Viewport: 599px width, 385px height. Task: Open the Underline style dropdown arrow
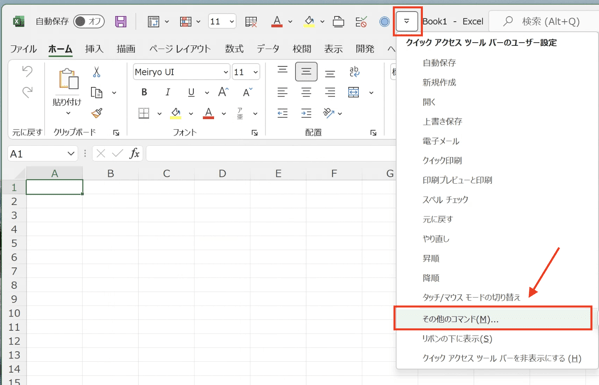point(207,92)
